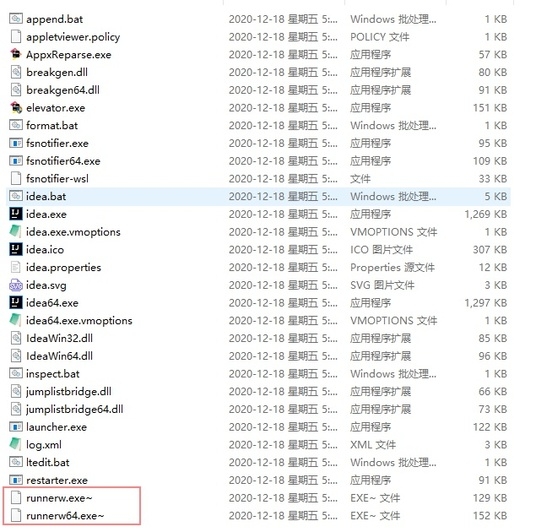Click the jumplistbridge64.dll file name
Viewport: 541px width, 532px height.
[x=75, y=409]
